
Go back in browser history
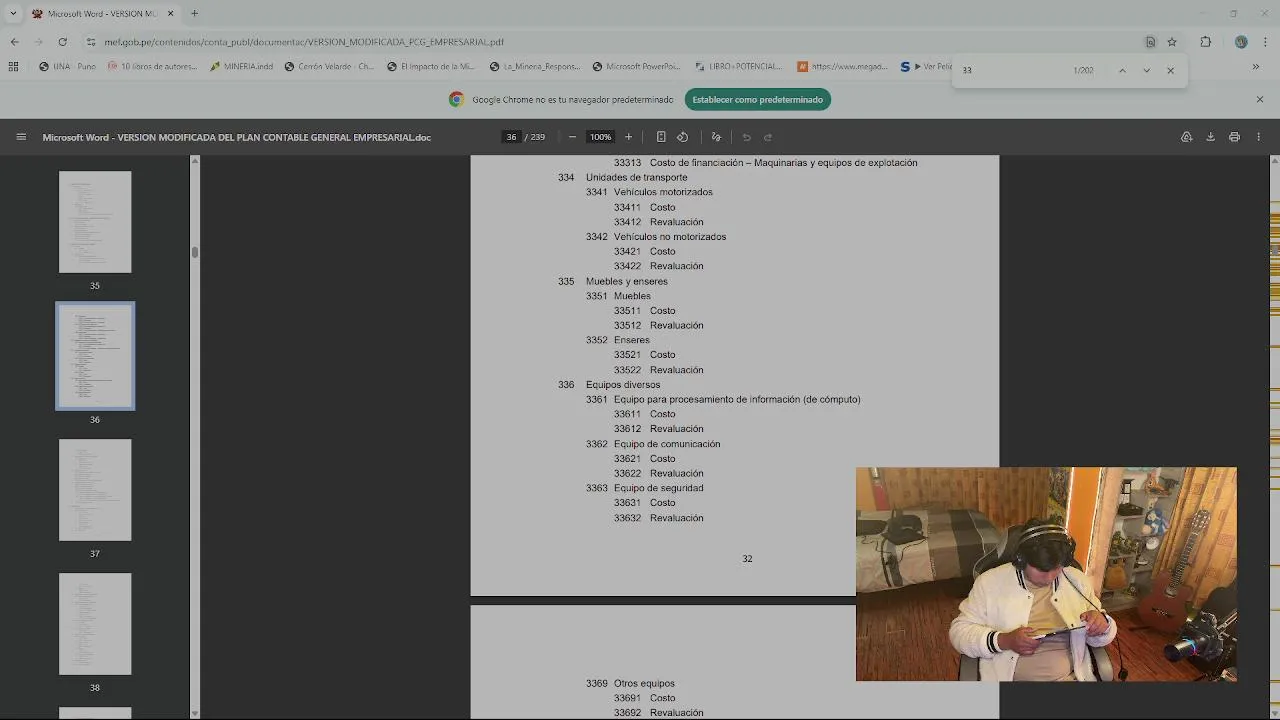click(14, 42)
